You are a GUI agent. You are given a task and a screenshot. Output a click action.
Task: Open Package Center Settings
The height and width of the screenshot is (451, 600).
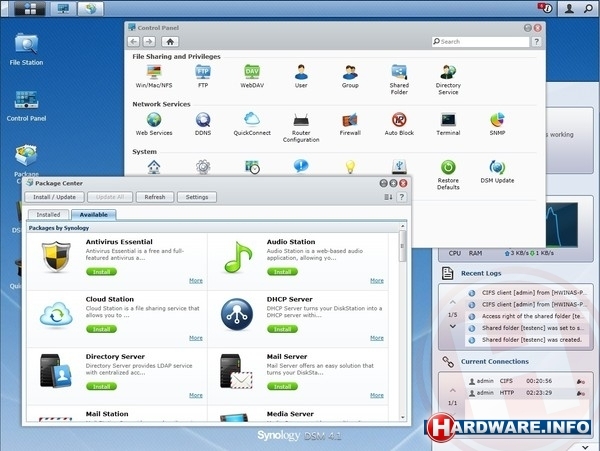[197, 197]
